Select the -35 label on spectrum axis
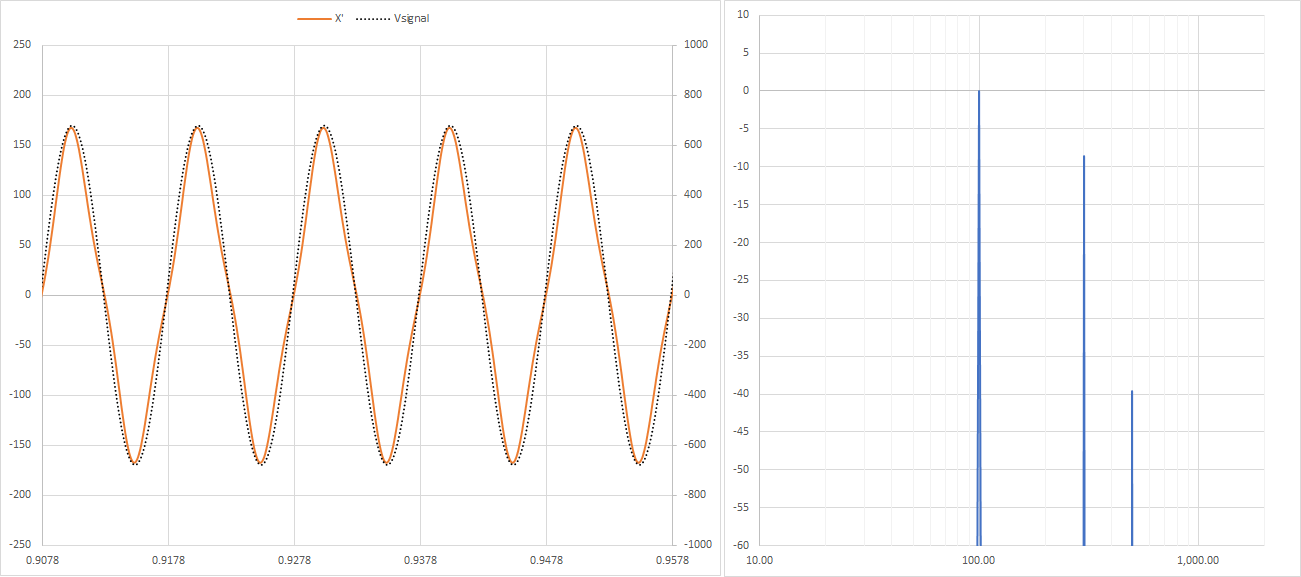 point(741,355)
